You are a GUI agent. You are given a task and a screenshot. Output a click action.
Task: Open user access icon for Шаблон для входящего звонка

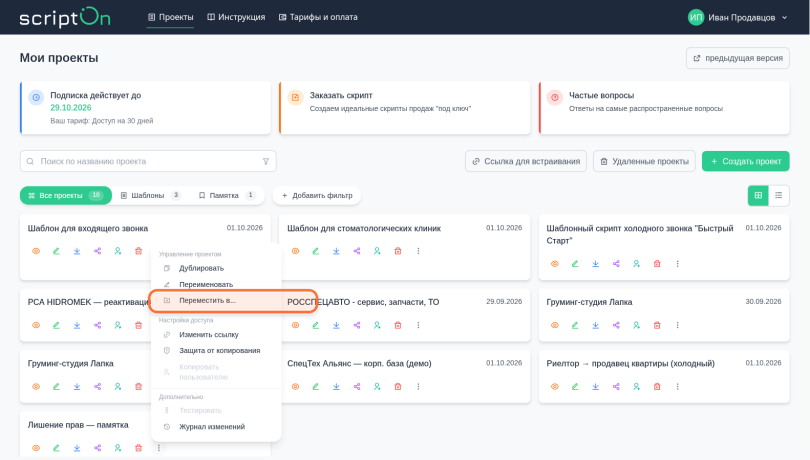[x=118, y=251]
